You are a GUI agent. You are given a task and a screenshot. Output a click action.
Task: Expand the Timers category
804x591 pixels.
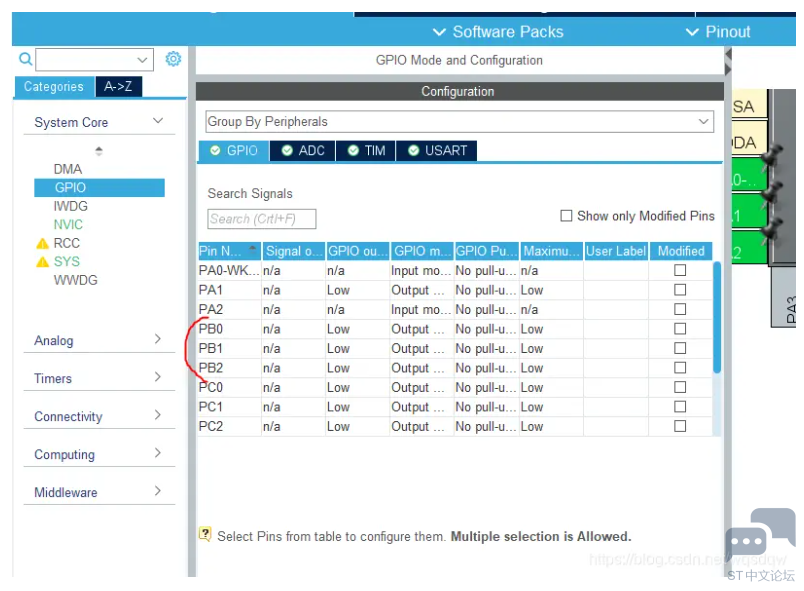coord(99,378)
